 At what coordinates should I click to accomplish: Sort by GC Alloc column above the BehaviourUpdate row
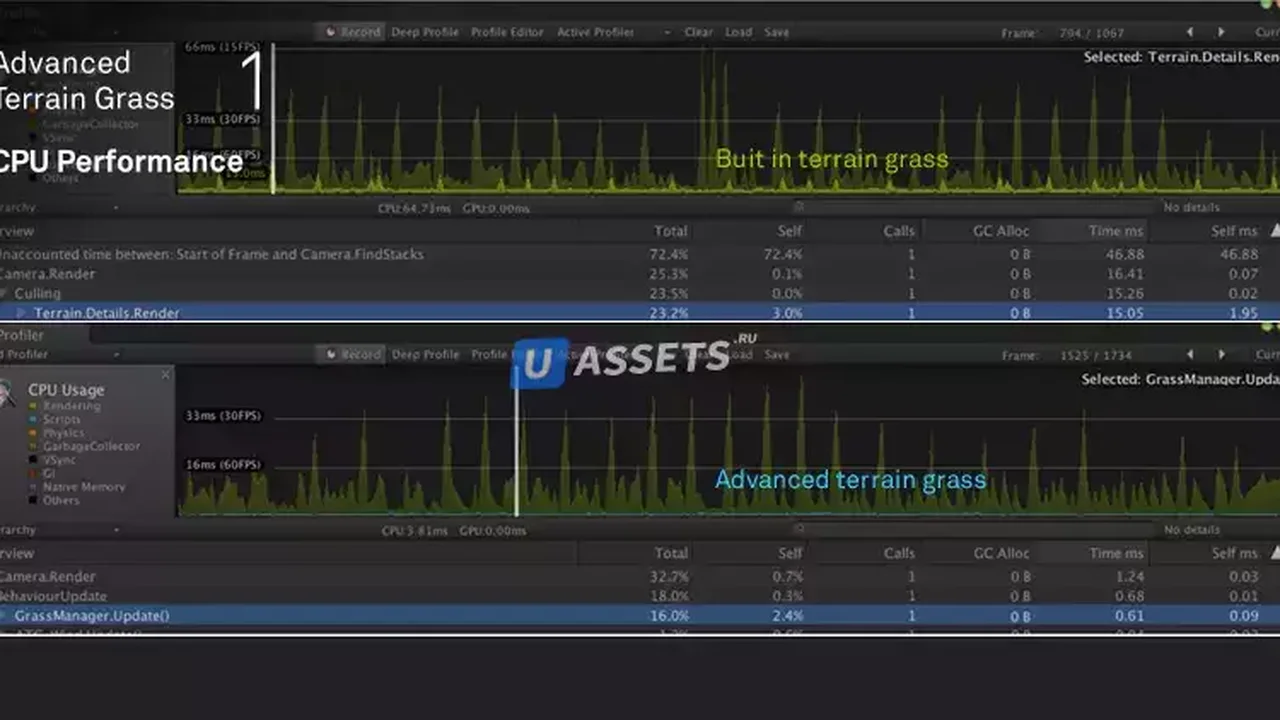(1001, 553)
